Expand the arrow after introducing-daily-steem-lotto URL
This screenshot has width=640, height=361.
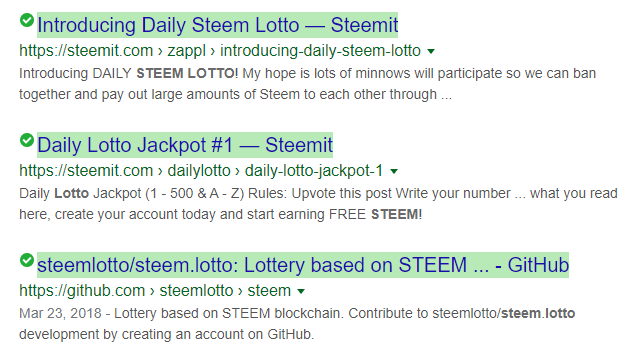(x=431, y=51)
